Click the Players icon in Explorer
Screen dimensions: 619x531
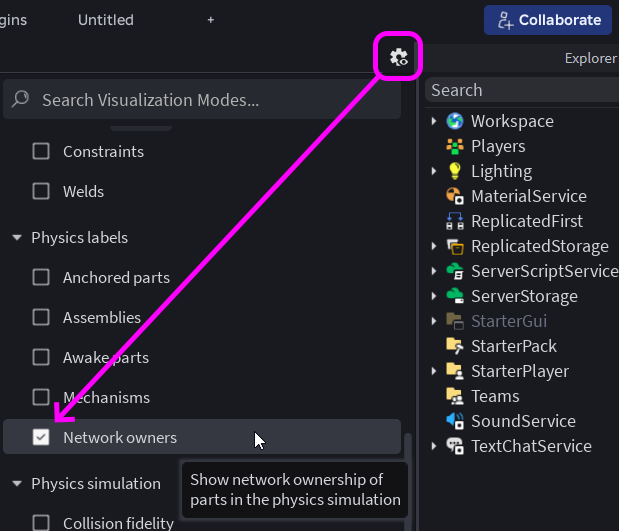[x=455, y=146]
